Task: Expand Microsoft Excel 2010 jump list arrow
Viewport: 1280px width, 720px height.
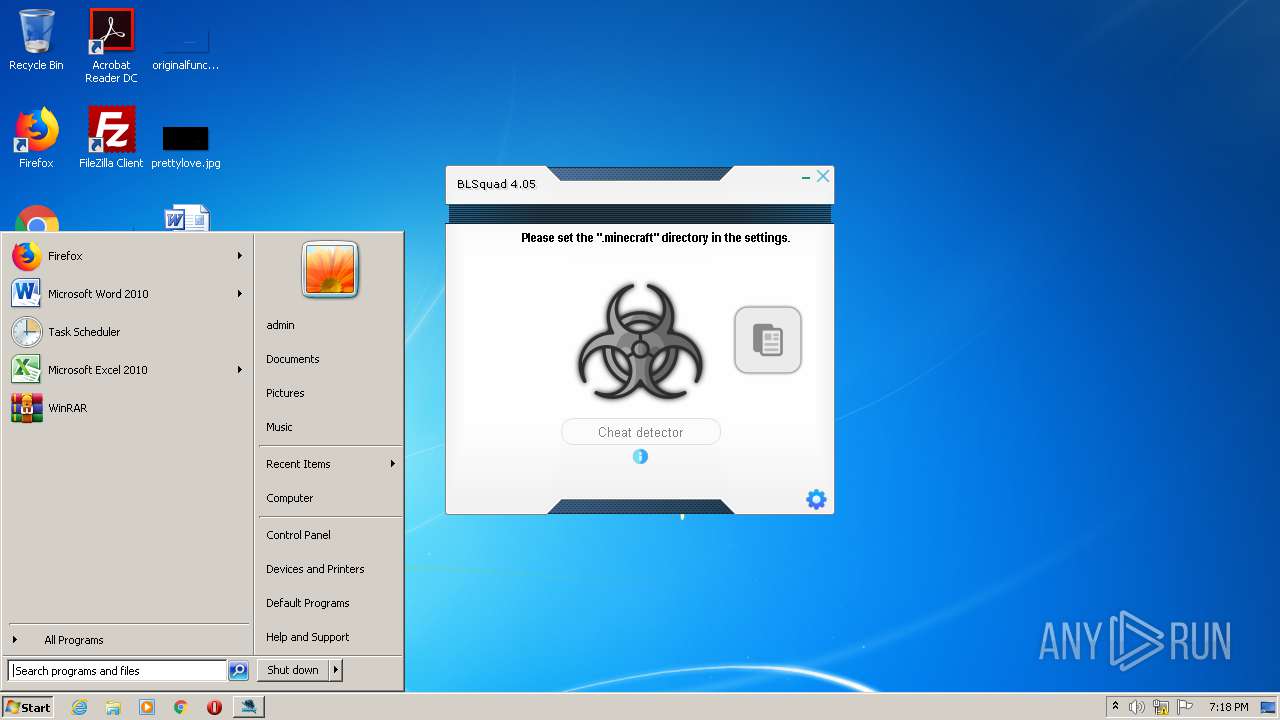Action: point(240,370)
